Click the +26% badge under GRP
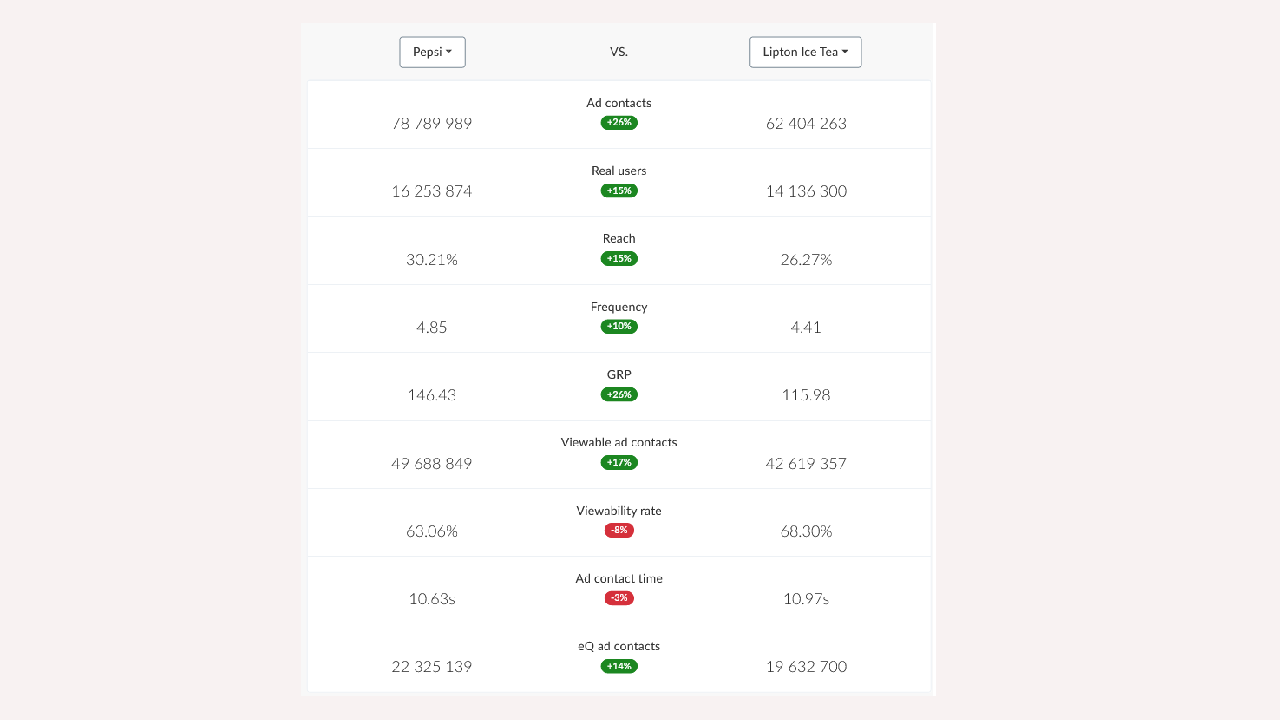1280x720 pixels. [x=619, y=395]
